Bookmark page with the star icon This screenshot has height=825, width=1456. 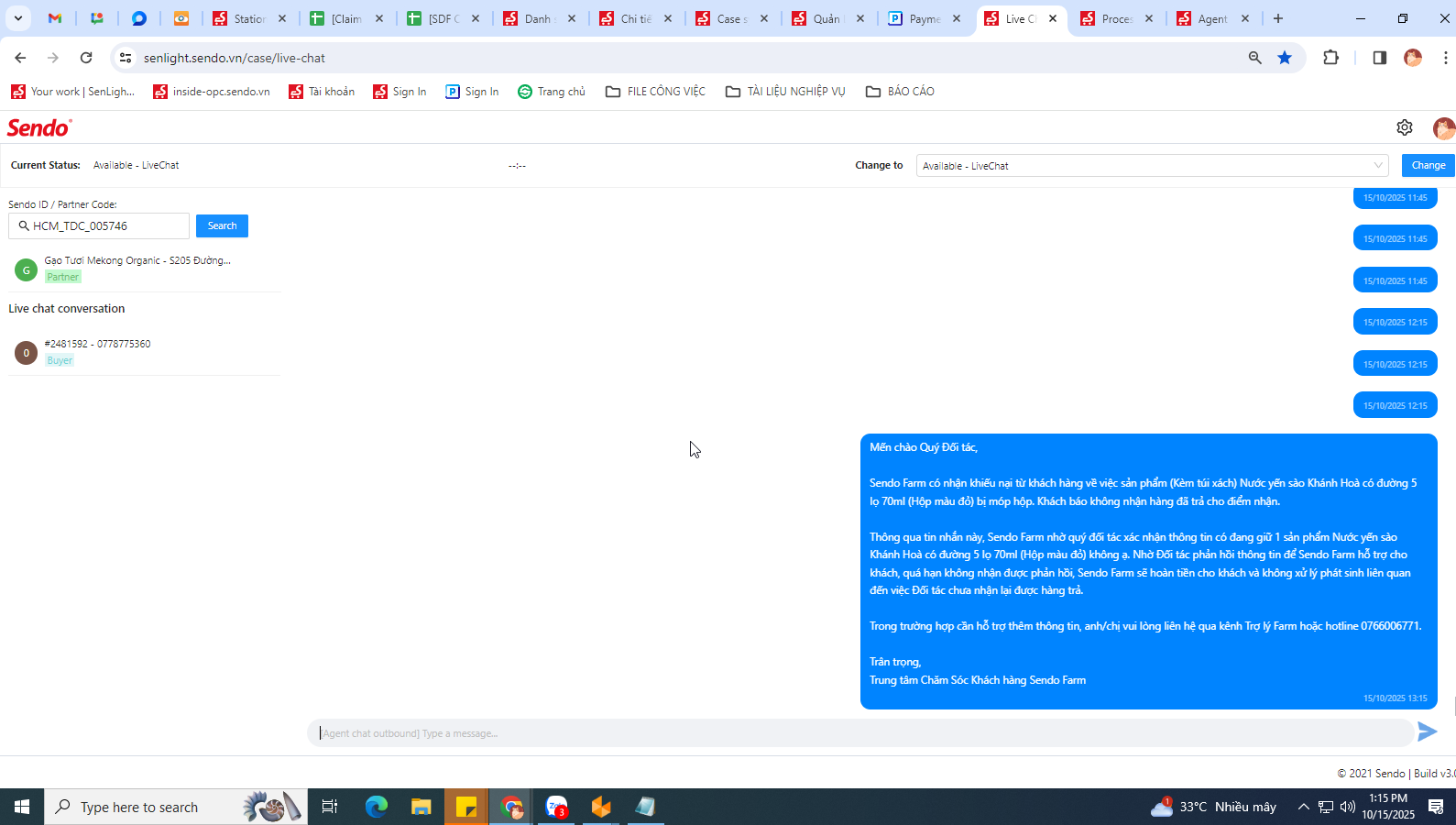pos(1285,58)
